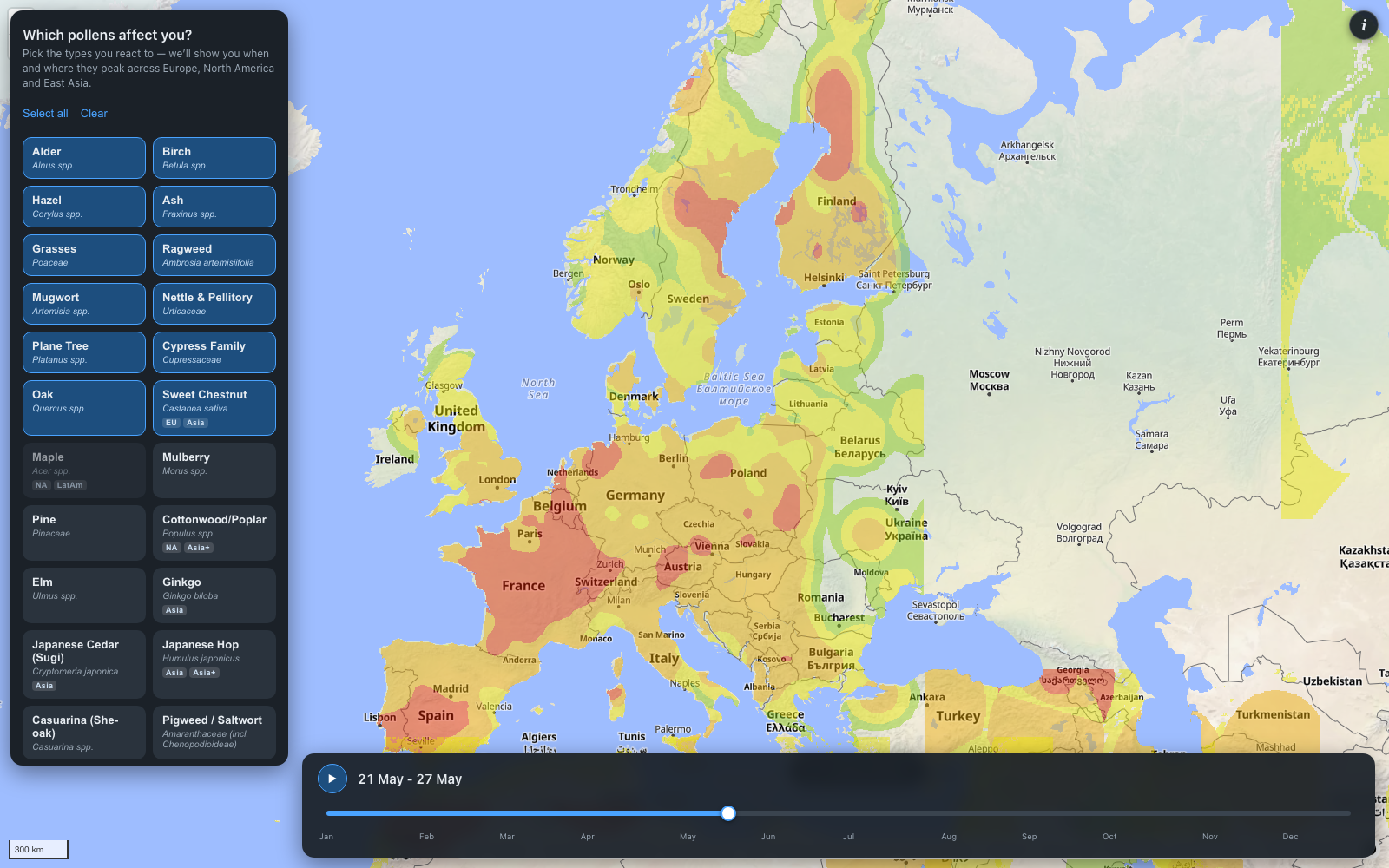
Task: Jump timeline to Nov label
Action: (1210, 837)
